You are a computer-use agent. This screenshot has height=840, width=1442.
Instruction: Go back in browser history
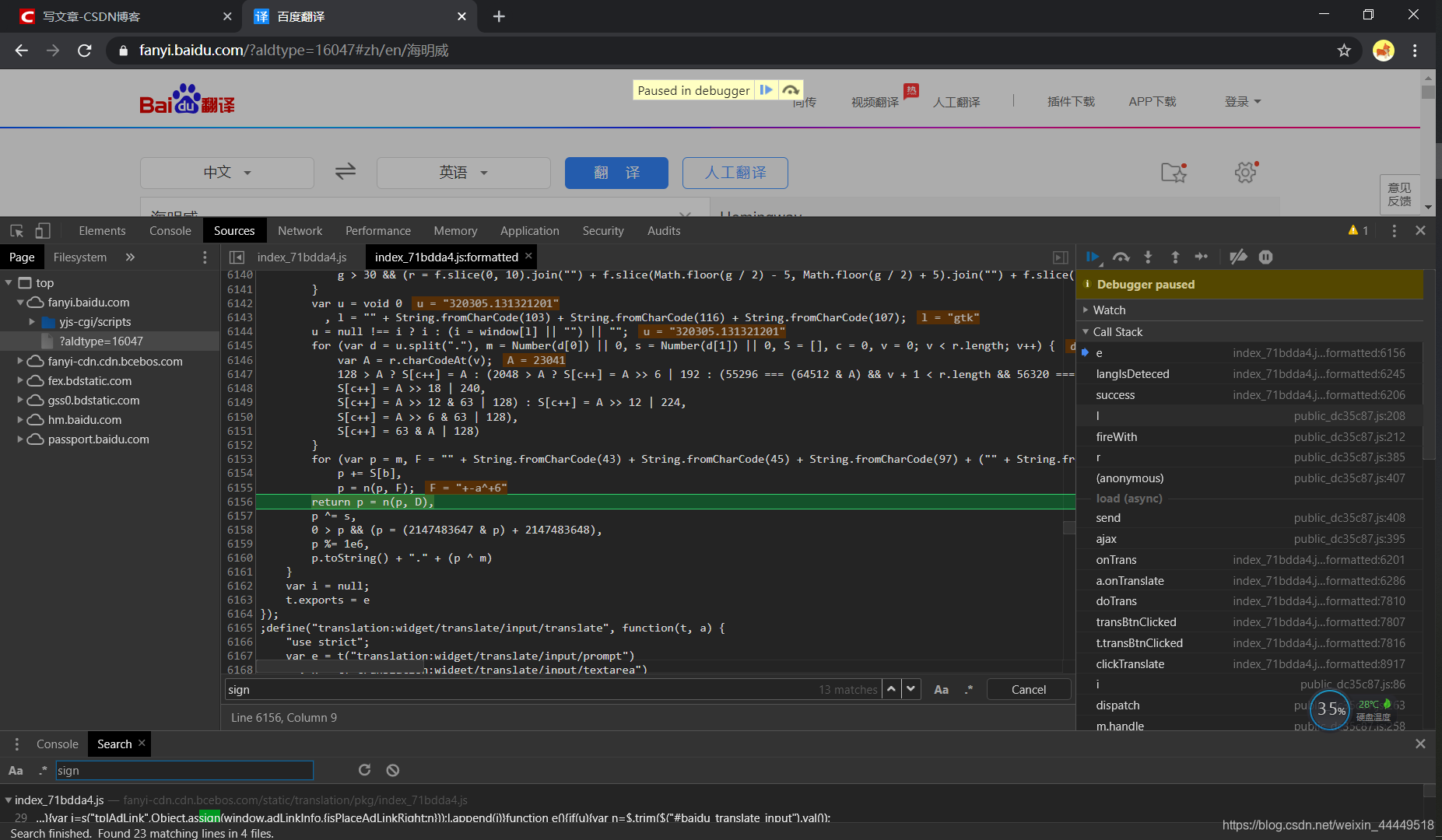[x=22, y=51]
